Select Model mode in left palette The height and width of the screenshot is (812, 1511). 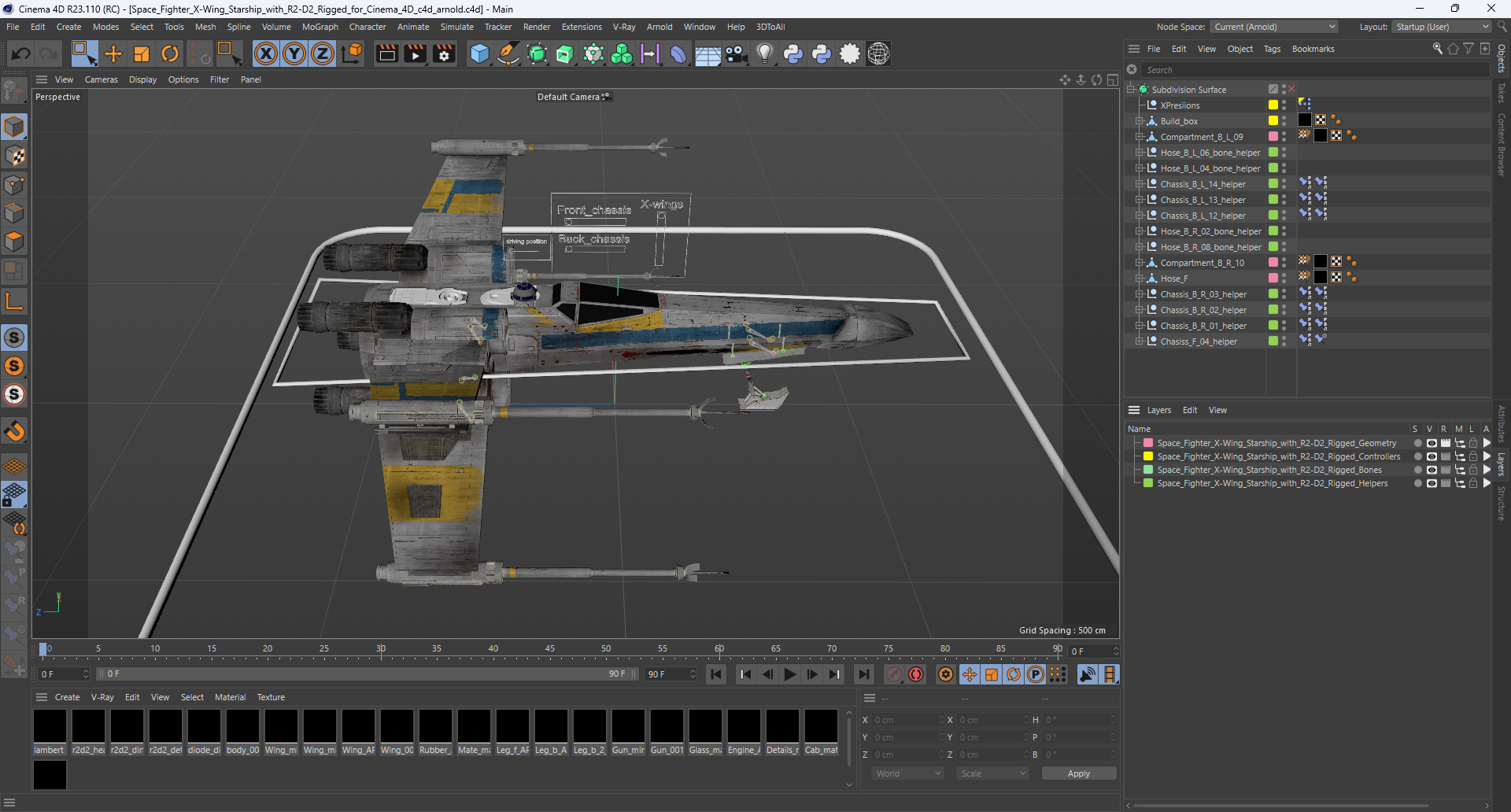(x=14, y=127)
